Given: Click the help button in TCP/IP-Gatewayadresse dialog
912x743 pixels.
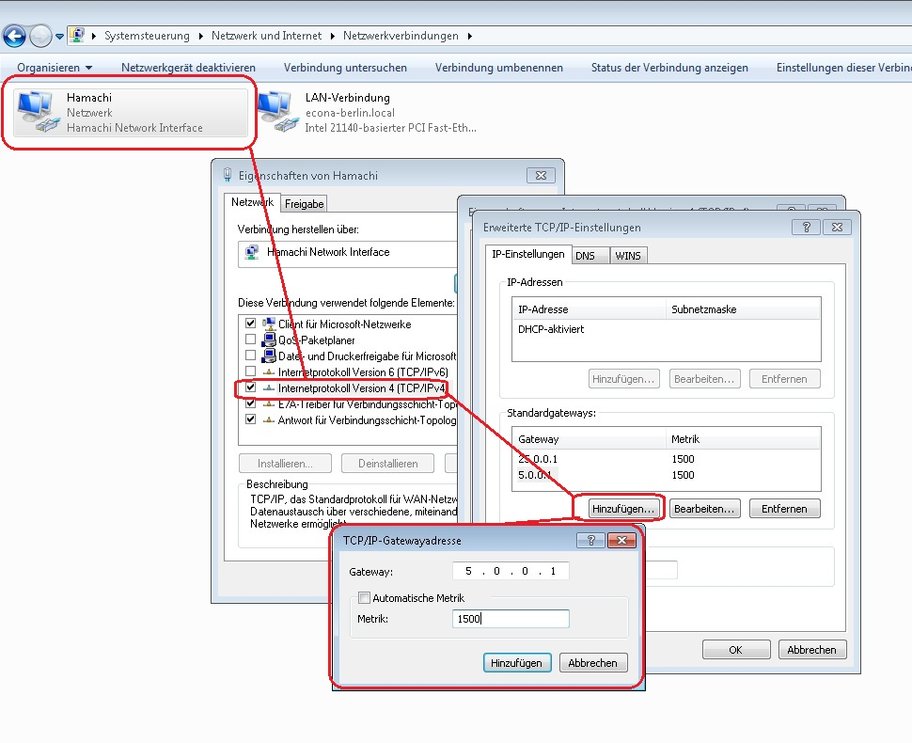Looking at the screenshot, I should click(x=590, y=541).
